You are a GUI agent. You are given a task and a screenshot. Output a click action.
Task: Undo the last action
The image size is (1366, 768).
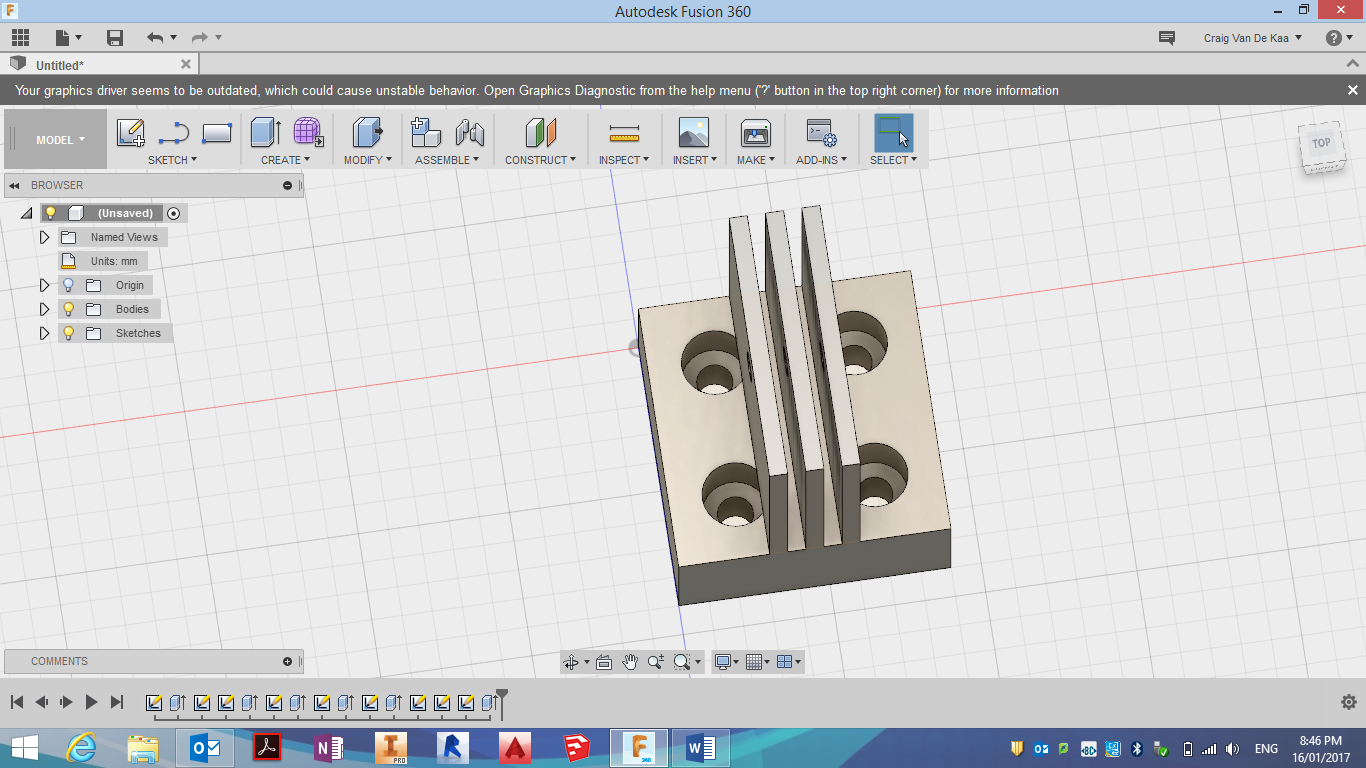[155, 38]
